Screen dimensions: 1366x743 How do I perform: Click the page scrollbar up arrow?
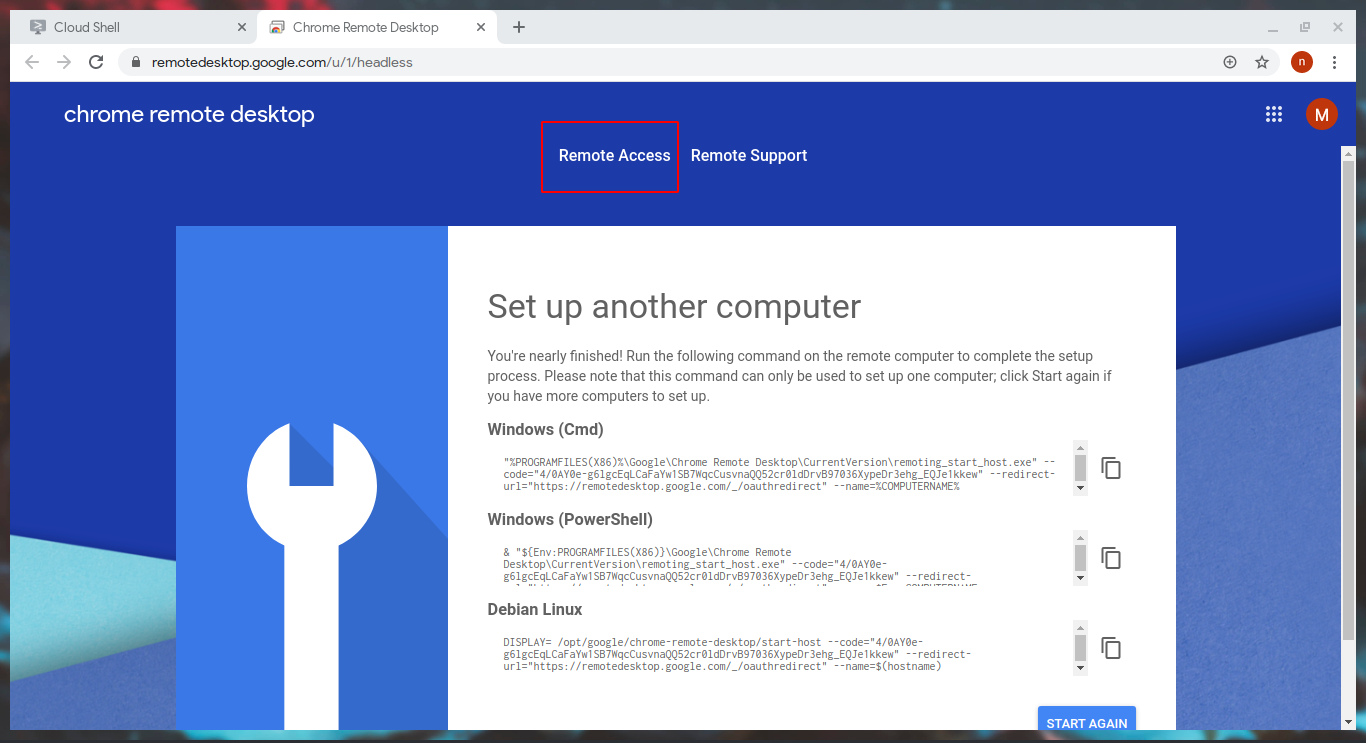click(1348, 154)
